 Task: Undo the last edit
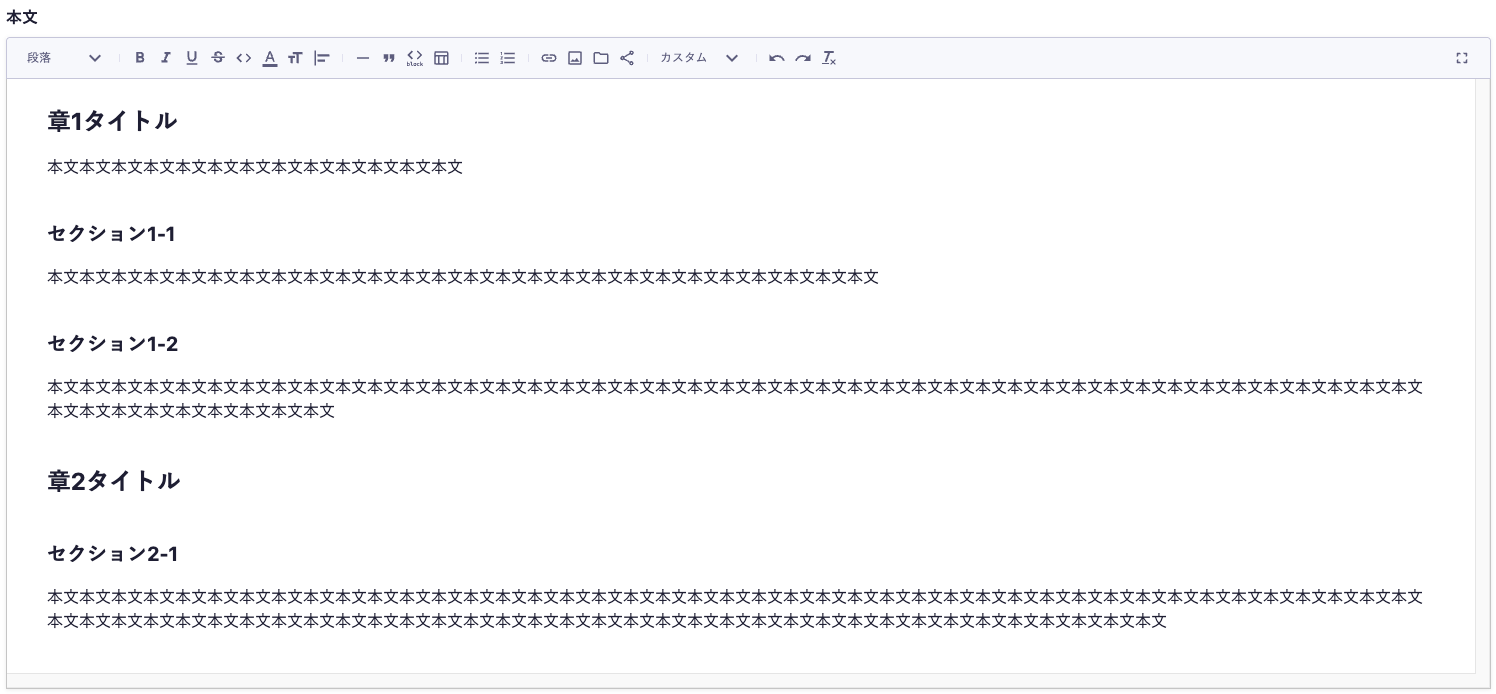point(777,58)
